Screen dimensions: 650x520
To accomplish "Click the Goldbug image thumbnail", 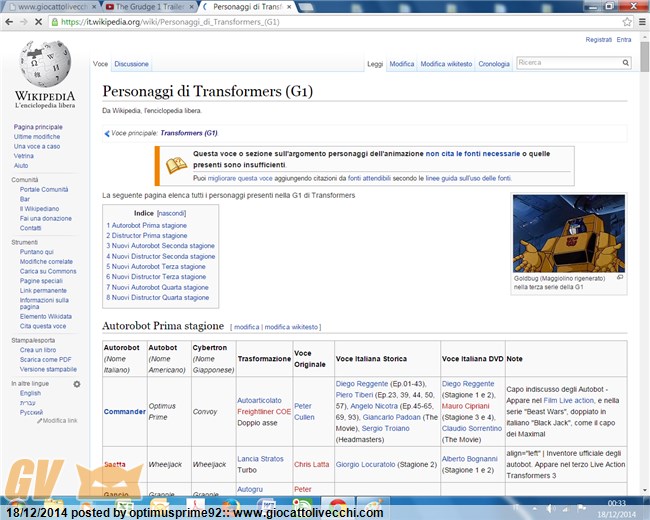I will (x=569, y=233).
